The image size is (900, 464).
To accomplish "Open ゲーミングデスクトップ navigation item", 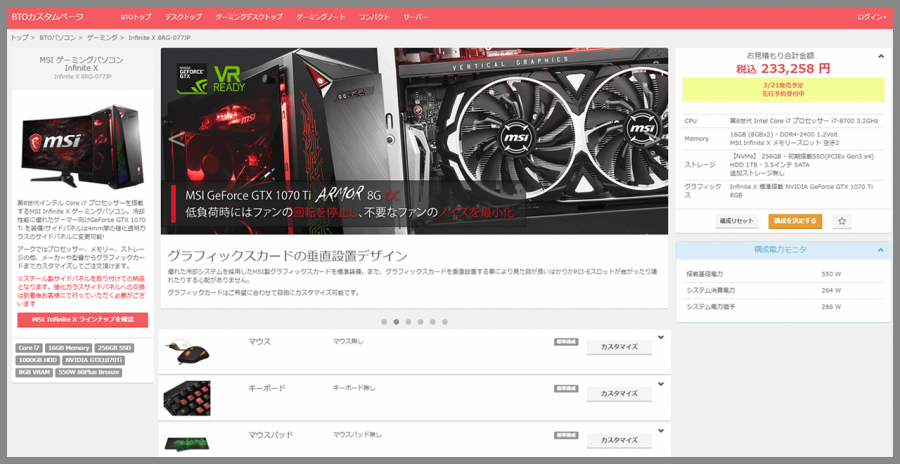I will (x=249, y=17).
